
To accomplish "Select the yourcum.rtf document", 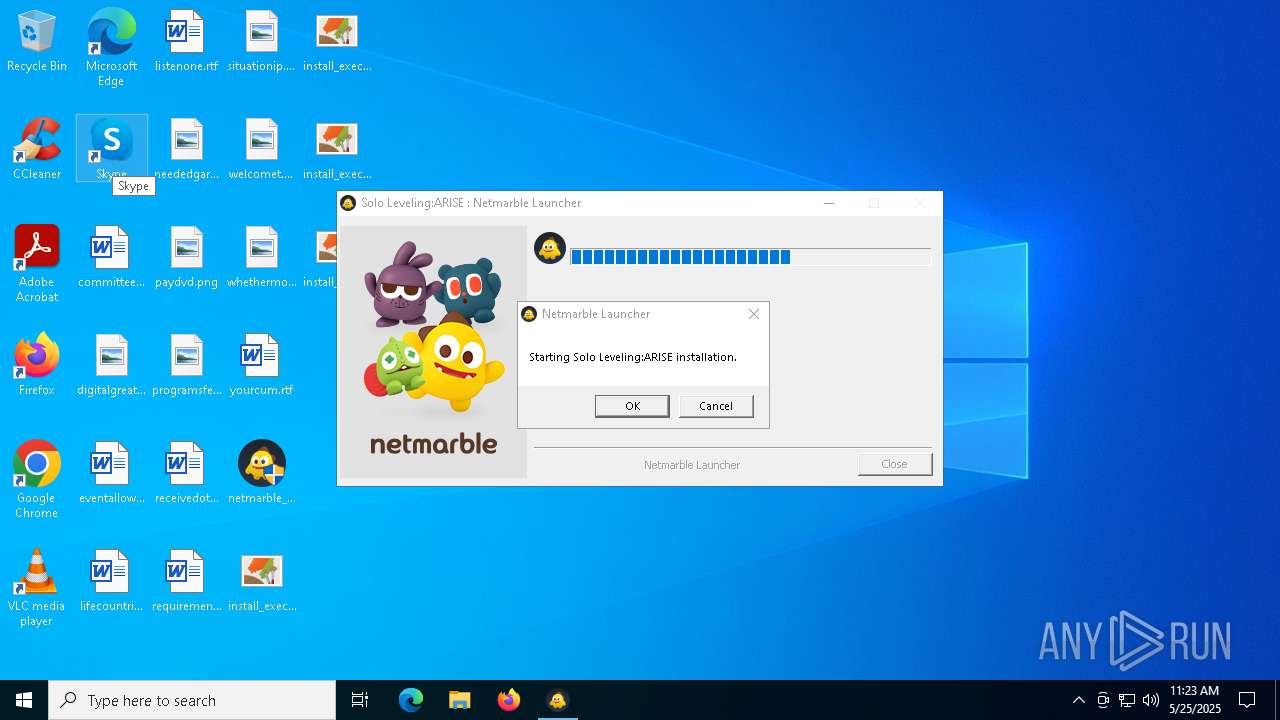I will [x=261, y=366].
